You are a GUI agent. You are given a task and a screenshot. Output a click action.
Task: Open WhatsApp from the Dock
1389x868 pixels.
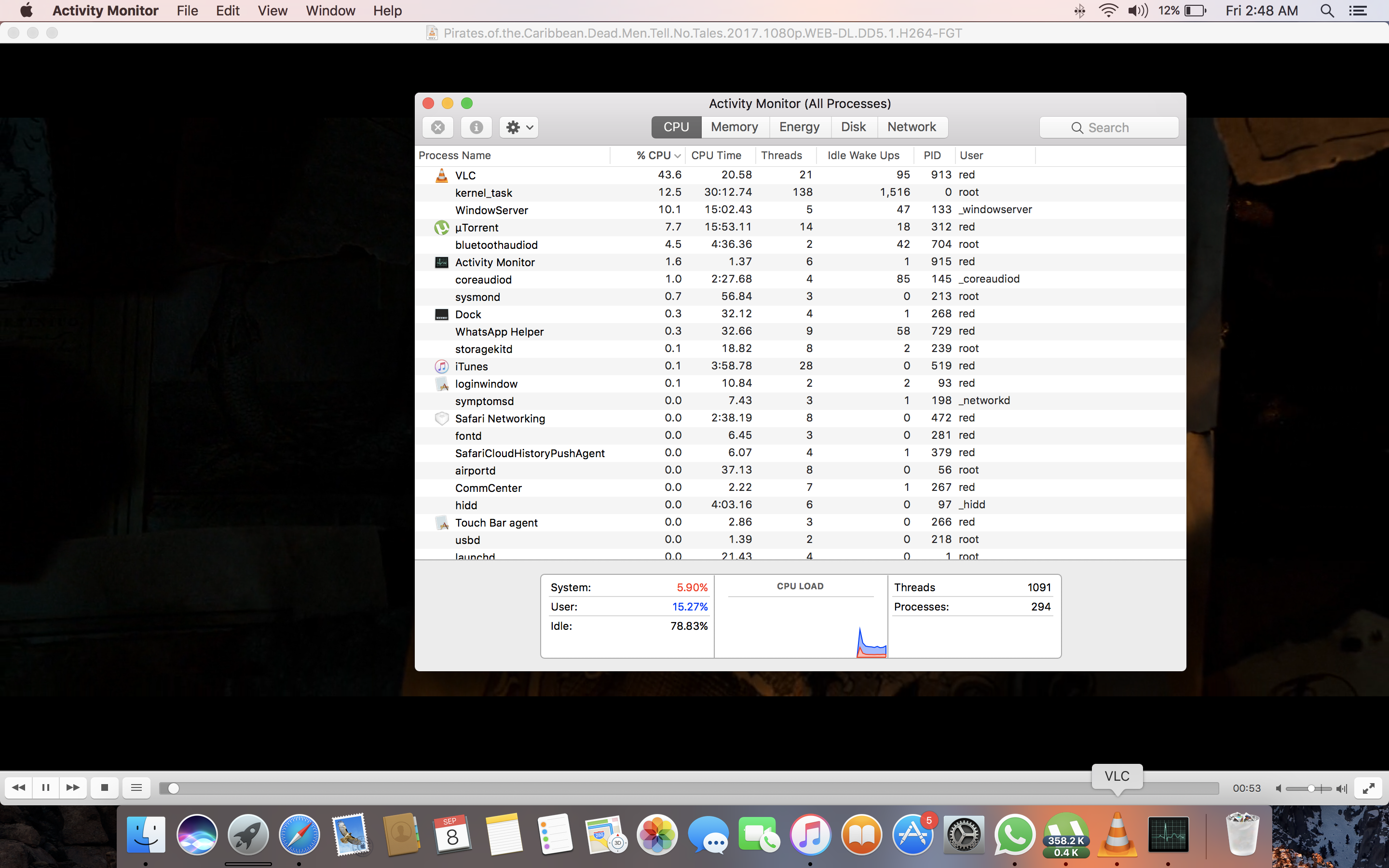click(1014, 835)
